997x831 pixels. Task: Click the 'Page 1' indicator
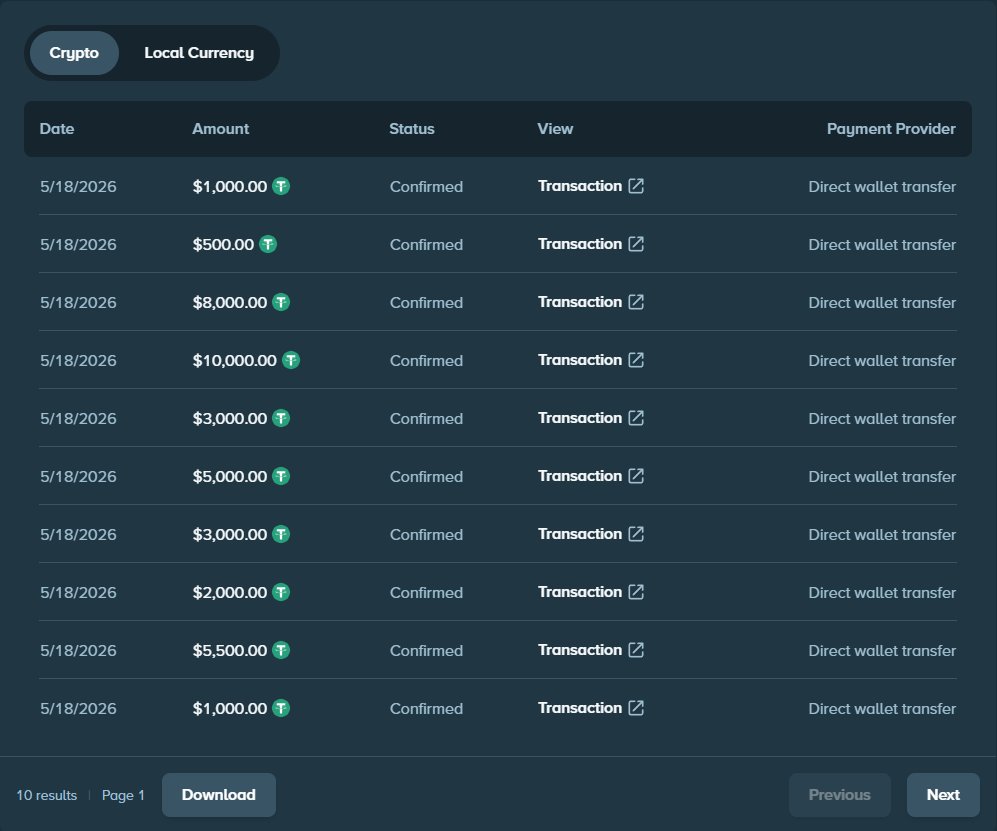[123, 795]
